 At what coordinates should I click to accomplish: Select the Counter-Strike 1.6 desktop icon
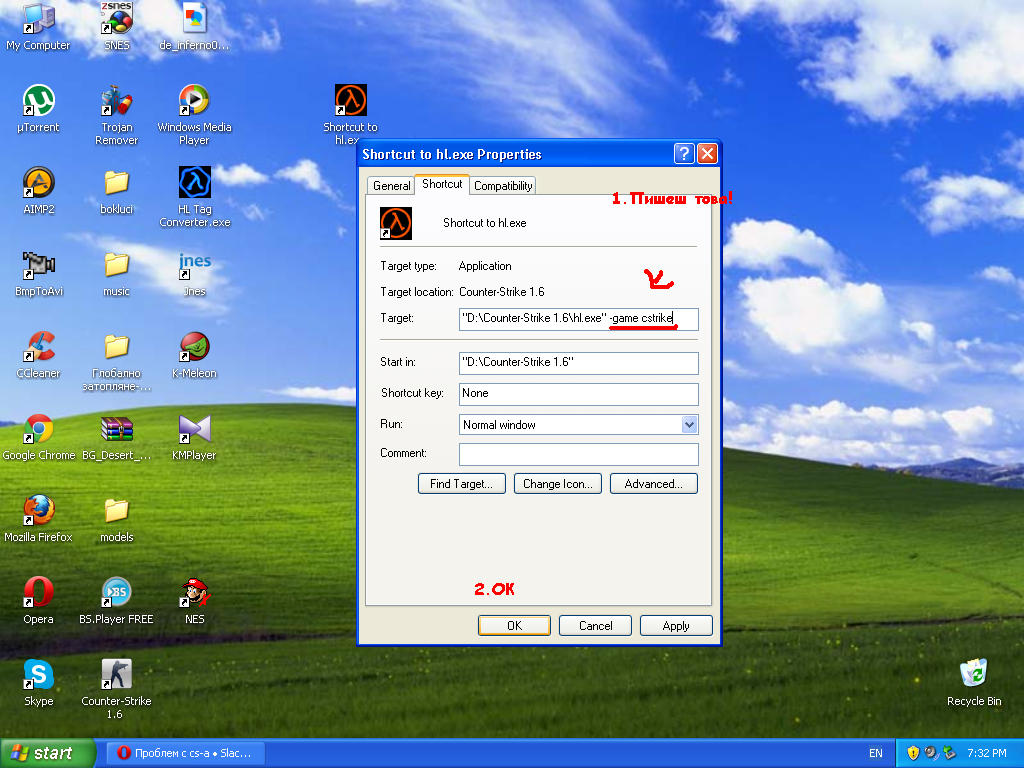click(116, 688)
